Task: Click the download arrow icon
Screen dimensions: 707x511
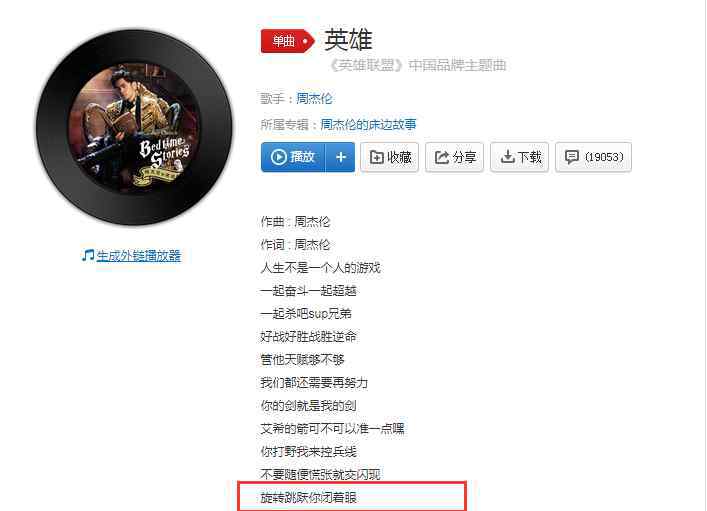Action: [508, 157]
